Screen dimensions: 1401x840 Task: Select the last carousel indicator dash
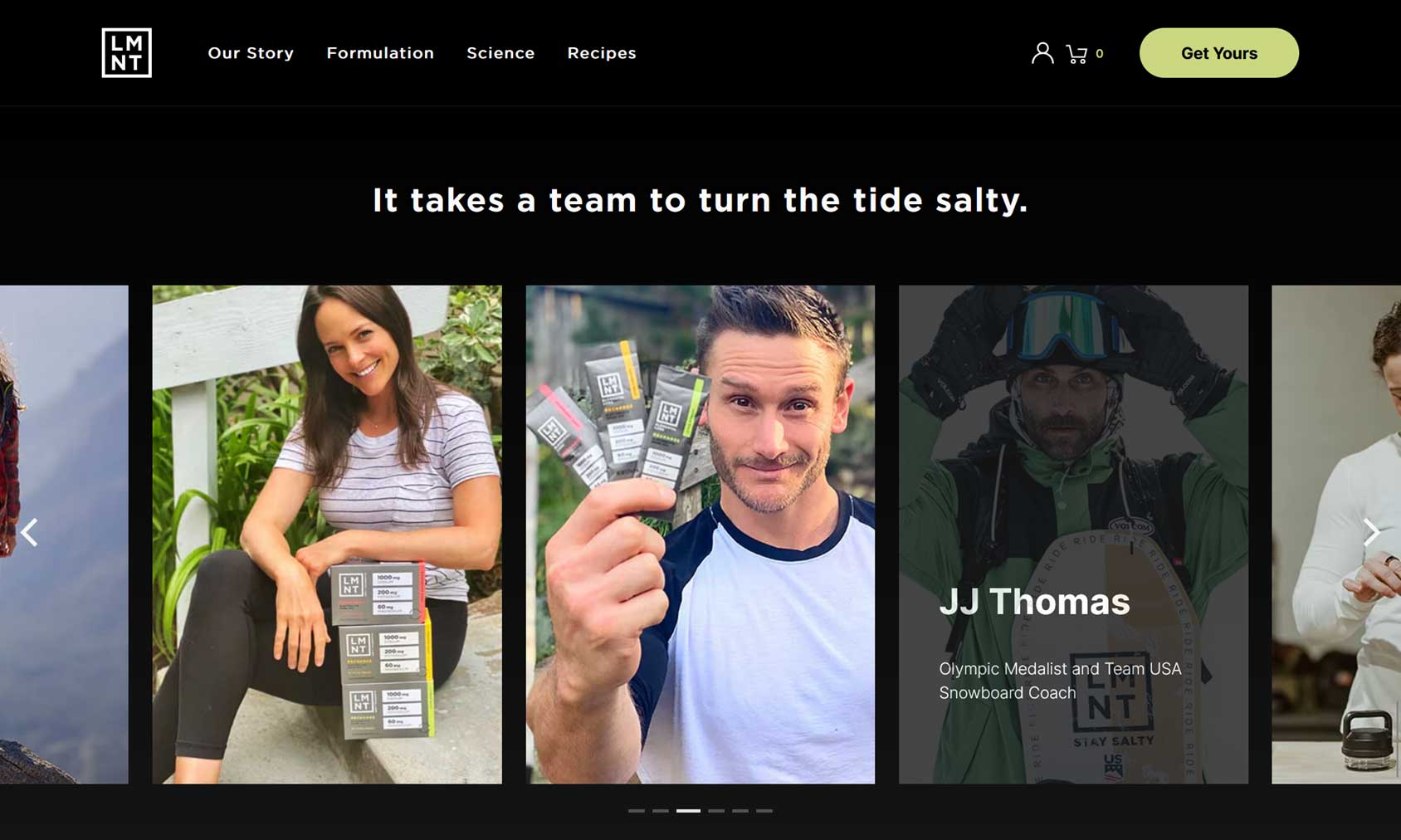764,810
